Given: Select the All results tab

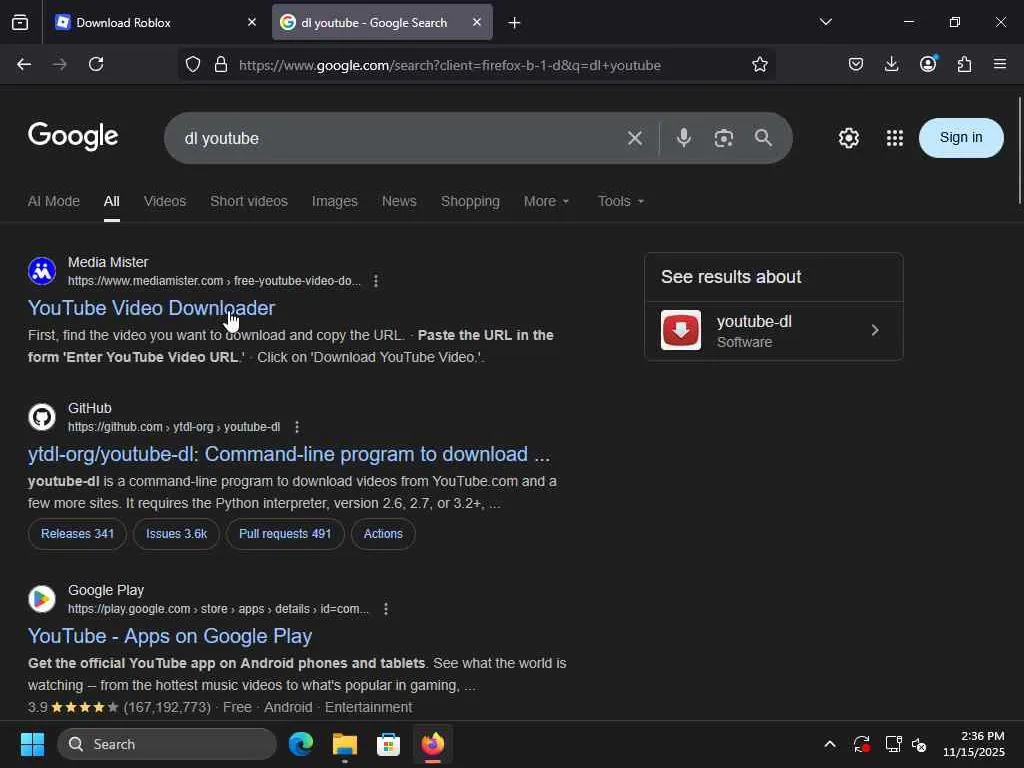Looking at the screenshot, I should click(x=112, y=201).
